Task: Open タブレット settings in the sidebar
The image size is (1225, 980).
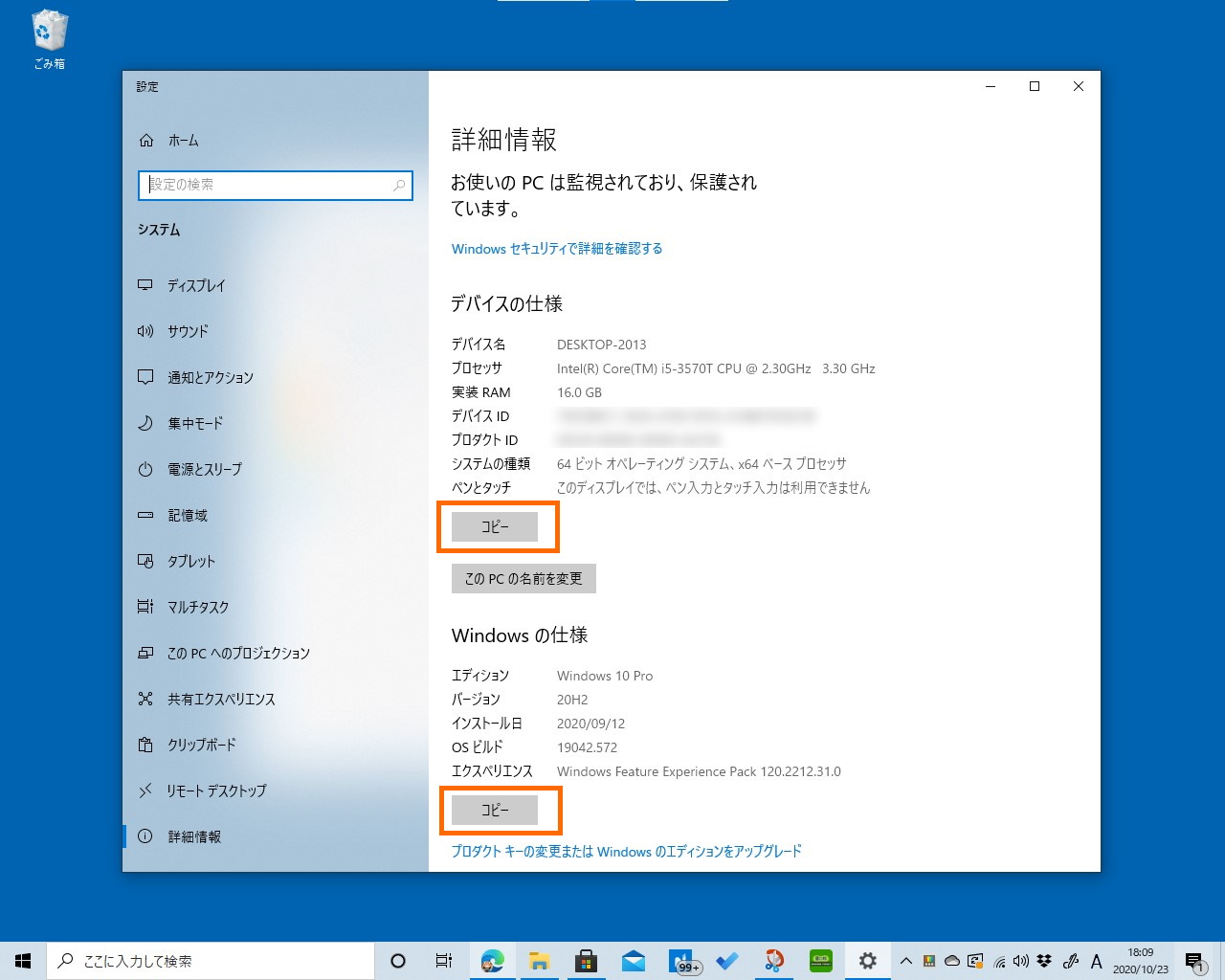Action: coord(190,561)
